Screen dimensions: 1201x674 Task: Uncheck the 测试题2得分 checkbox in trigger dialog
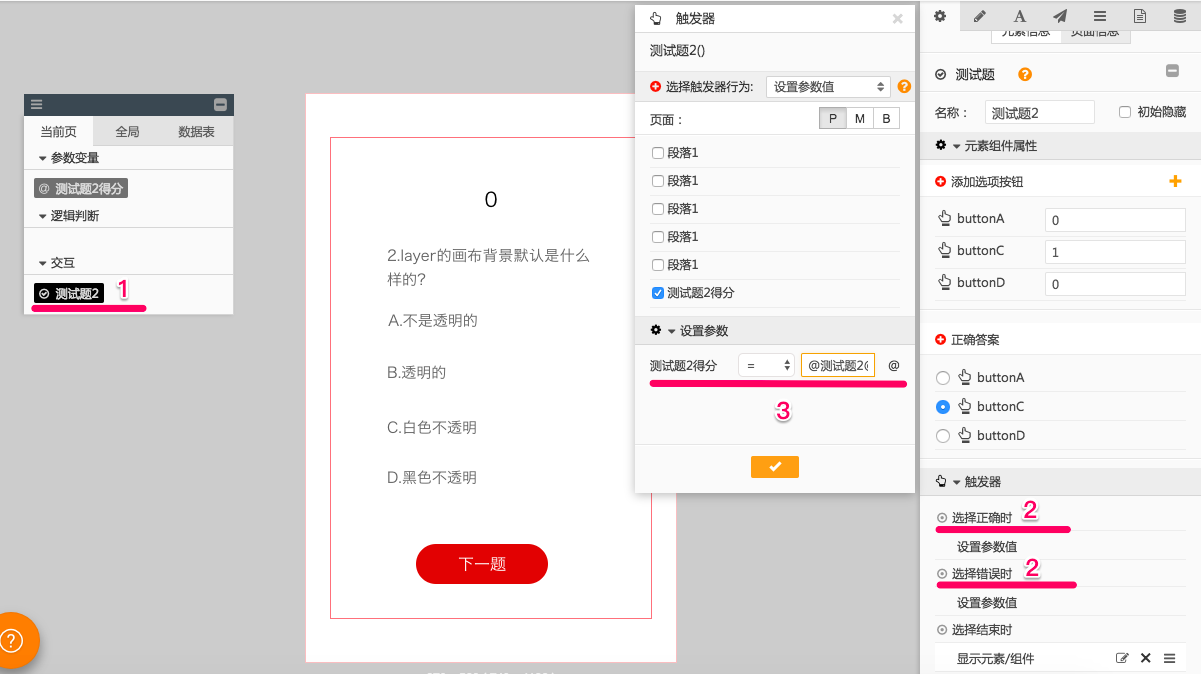(x=658, y=293)
